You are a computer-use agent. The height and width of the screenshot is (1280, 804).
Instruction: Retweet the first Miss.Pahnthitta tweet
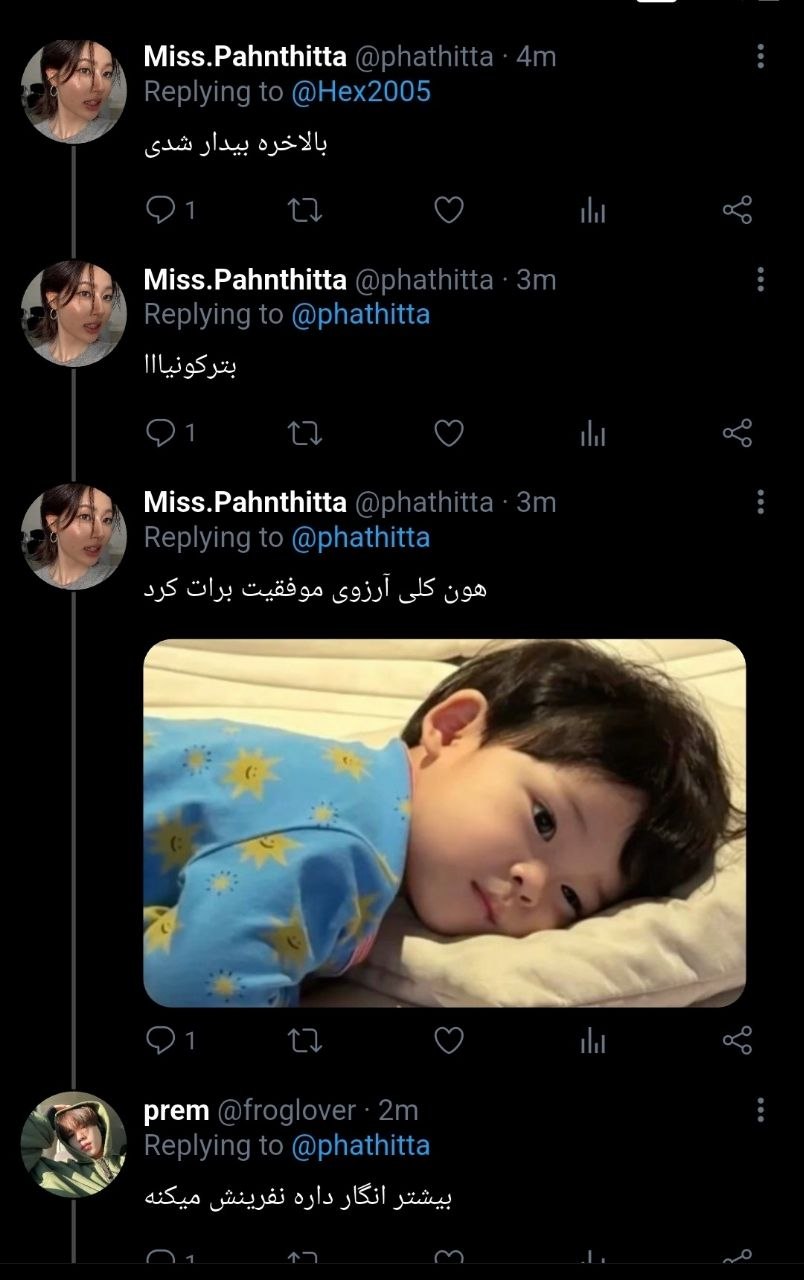[304, 210]
